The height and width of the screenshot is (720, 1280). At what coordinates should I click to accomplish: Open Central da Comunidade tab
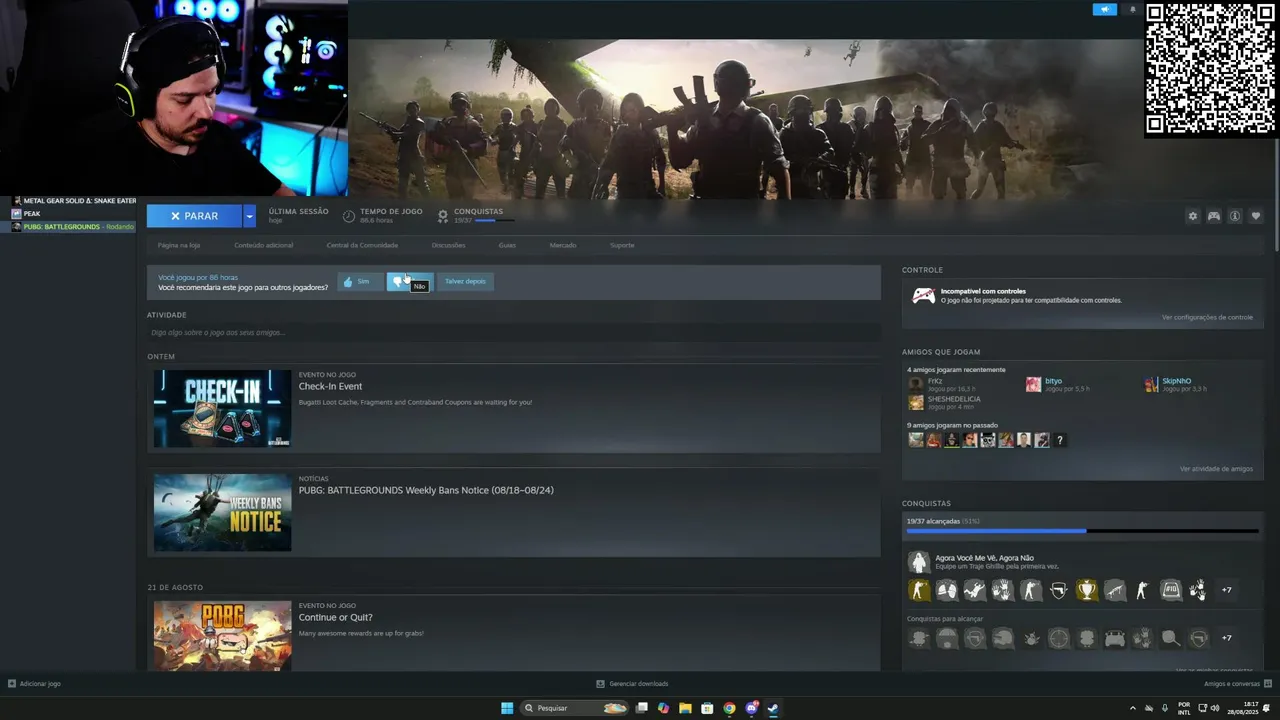362,245
